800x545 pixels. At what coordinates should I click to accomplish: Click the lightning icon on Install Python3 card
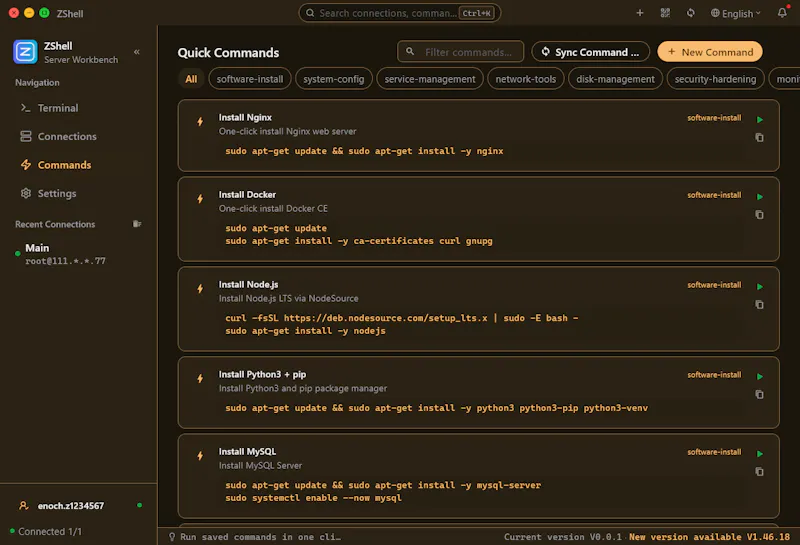pyautogui.click(x=200, y=378)
